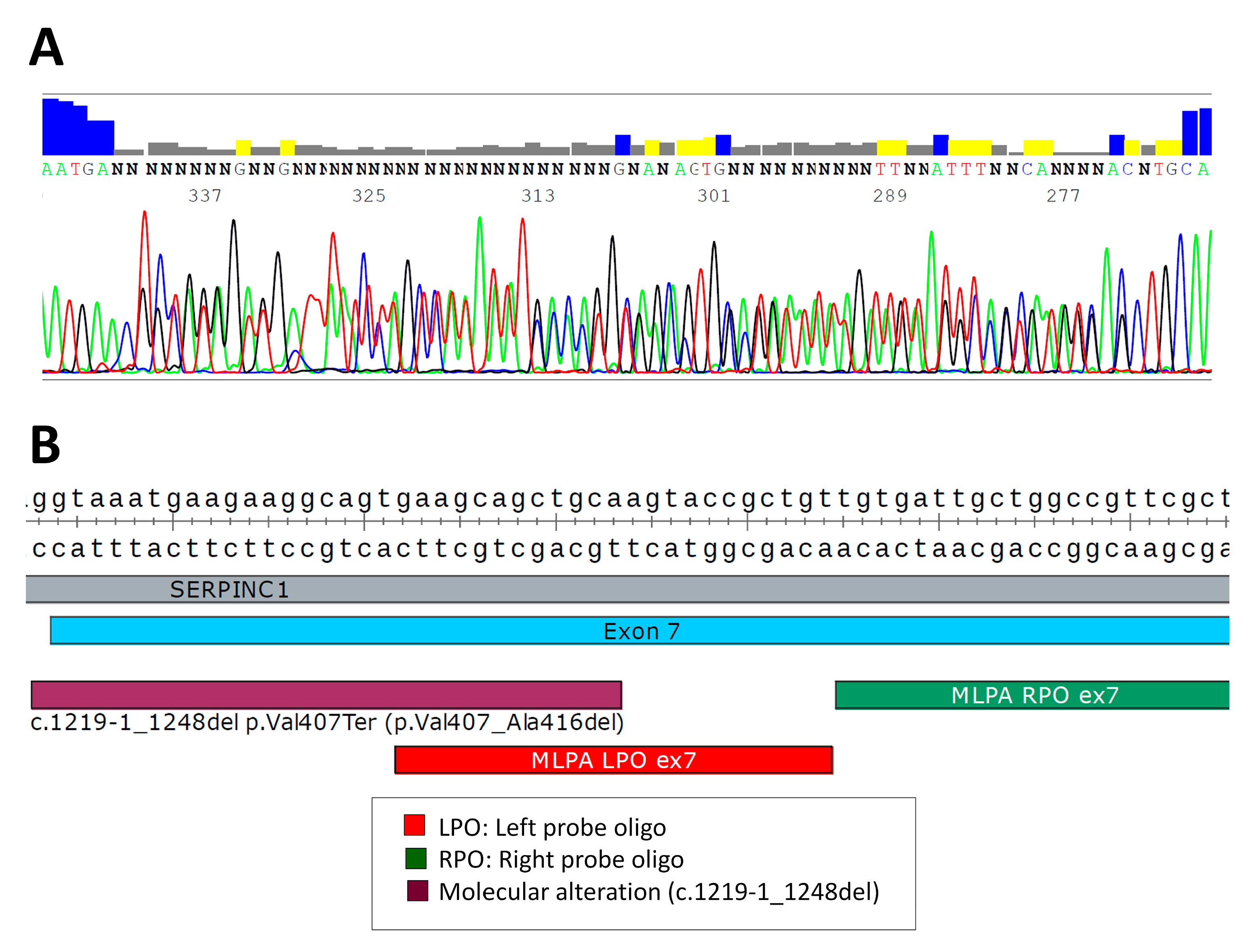Click the RPO: Right probe oligo legend text
Image resolution: width=1252 pixels, height=952 pixels.
click(x=561, y=860)
